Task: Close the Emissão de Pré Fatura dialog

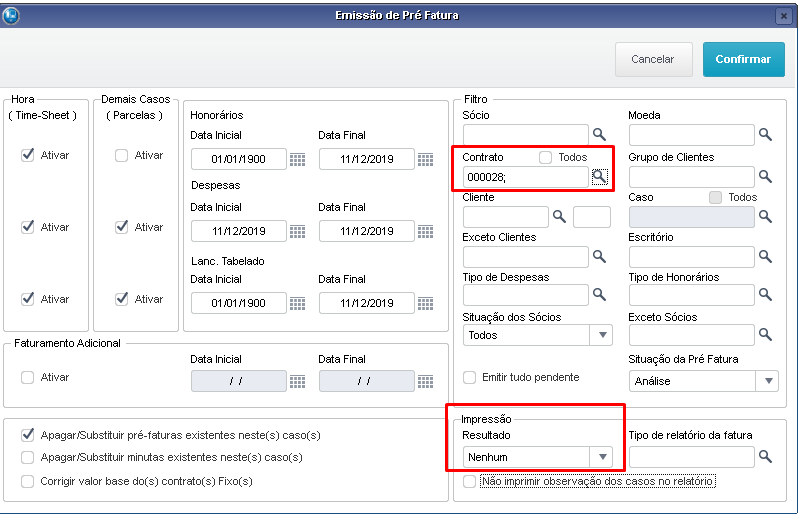Action: coord(784,16)
